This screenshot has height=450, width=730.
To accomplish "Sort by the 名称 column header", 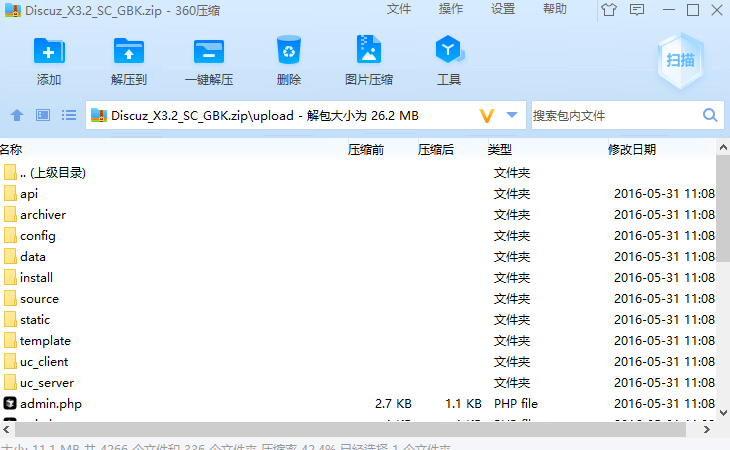I will 12,150.
